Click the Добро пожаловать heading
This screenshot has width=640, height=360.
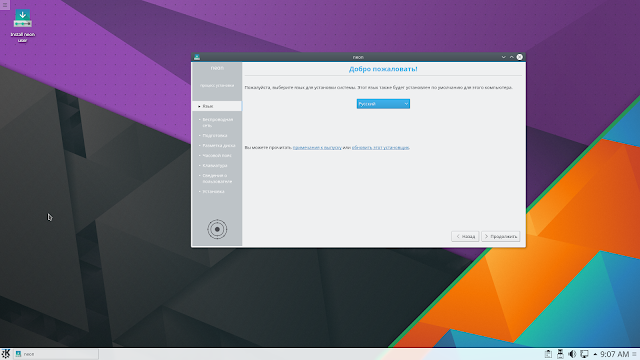(x=383, y=69)
